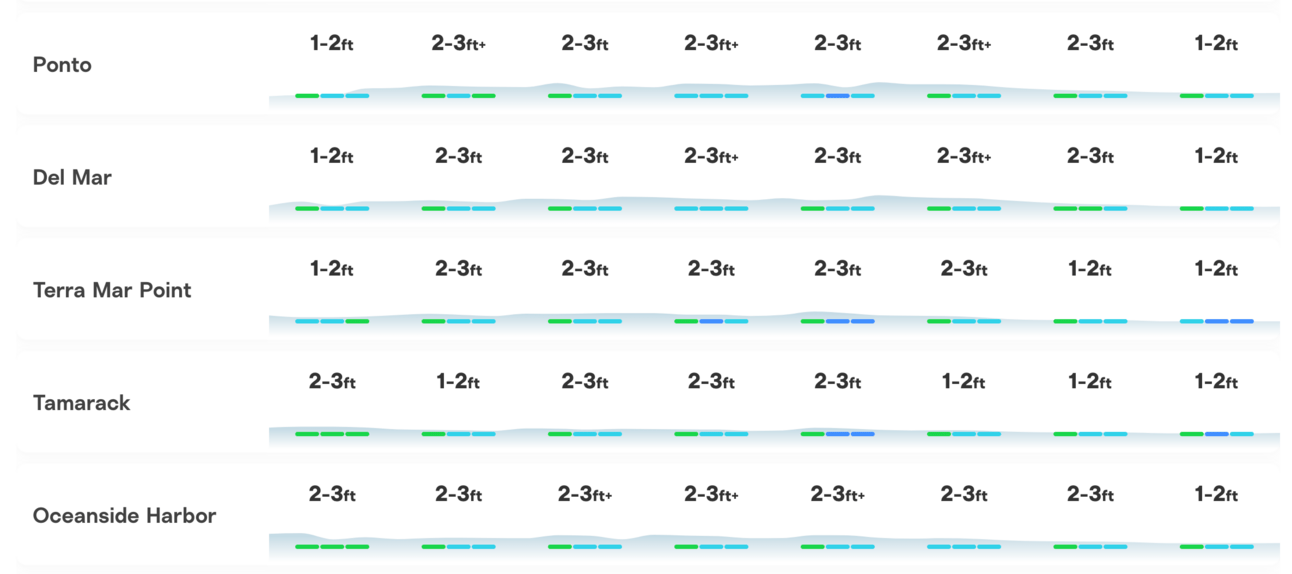Click Ponto's second-day 2-3ft+ wave height
The image size is (1292, 574).
point(459,44)
